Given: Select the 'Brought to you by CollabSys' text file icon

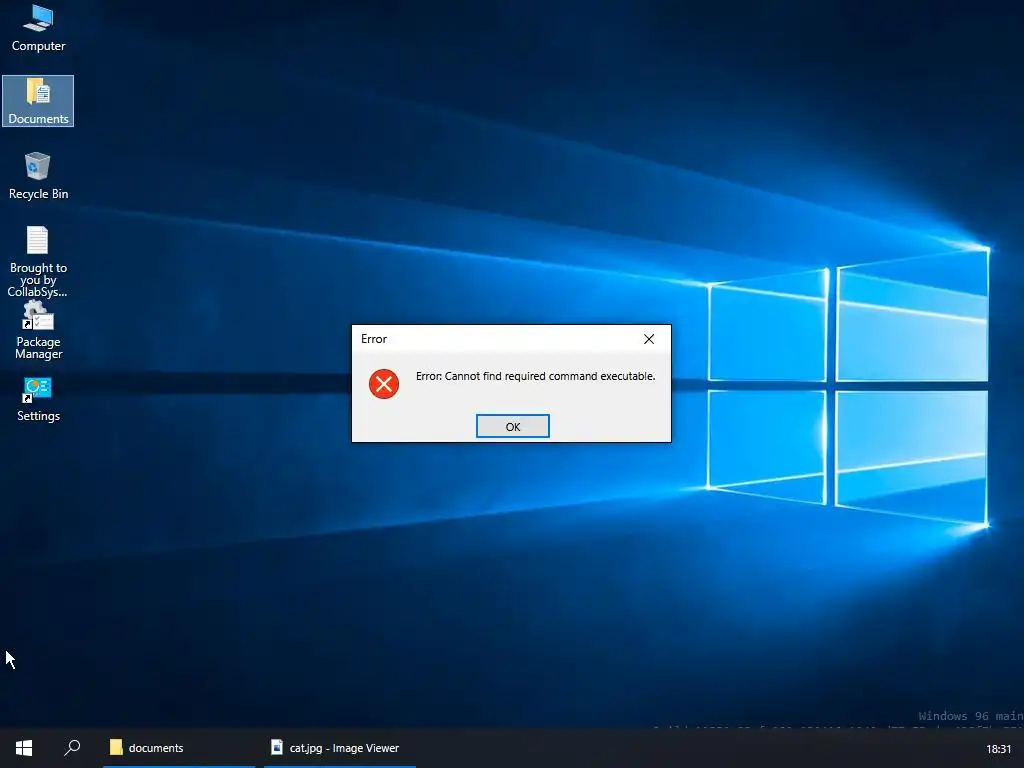Looking at the screenshot, I should point(38,261).
